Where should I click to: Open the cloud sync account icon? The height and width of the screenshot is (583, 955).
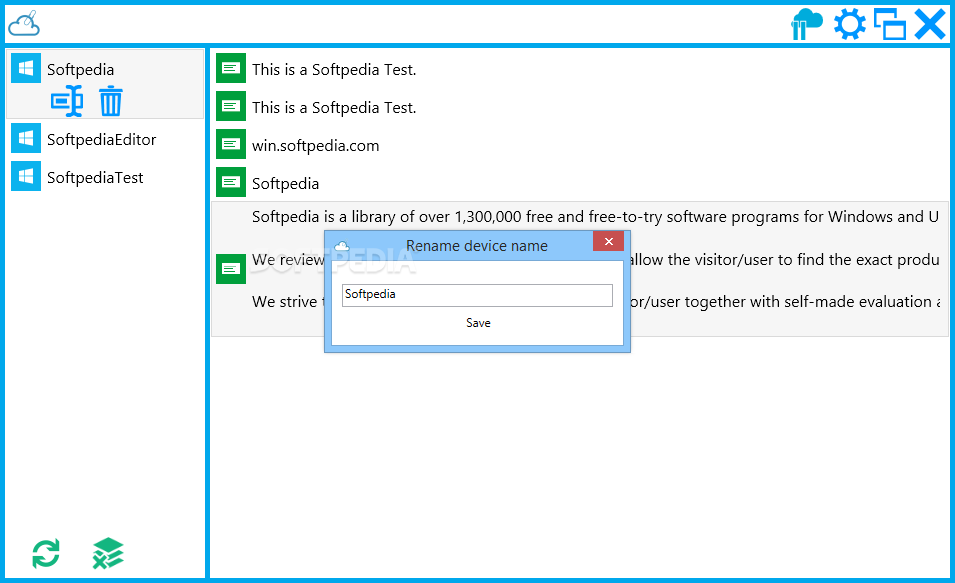[x=806, y=24]
